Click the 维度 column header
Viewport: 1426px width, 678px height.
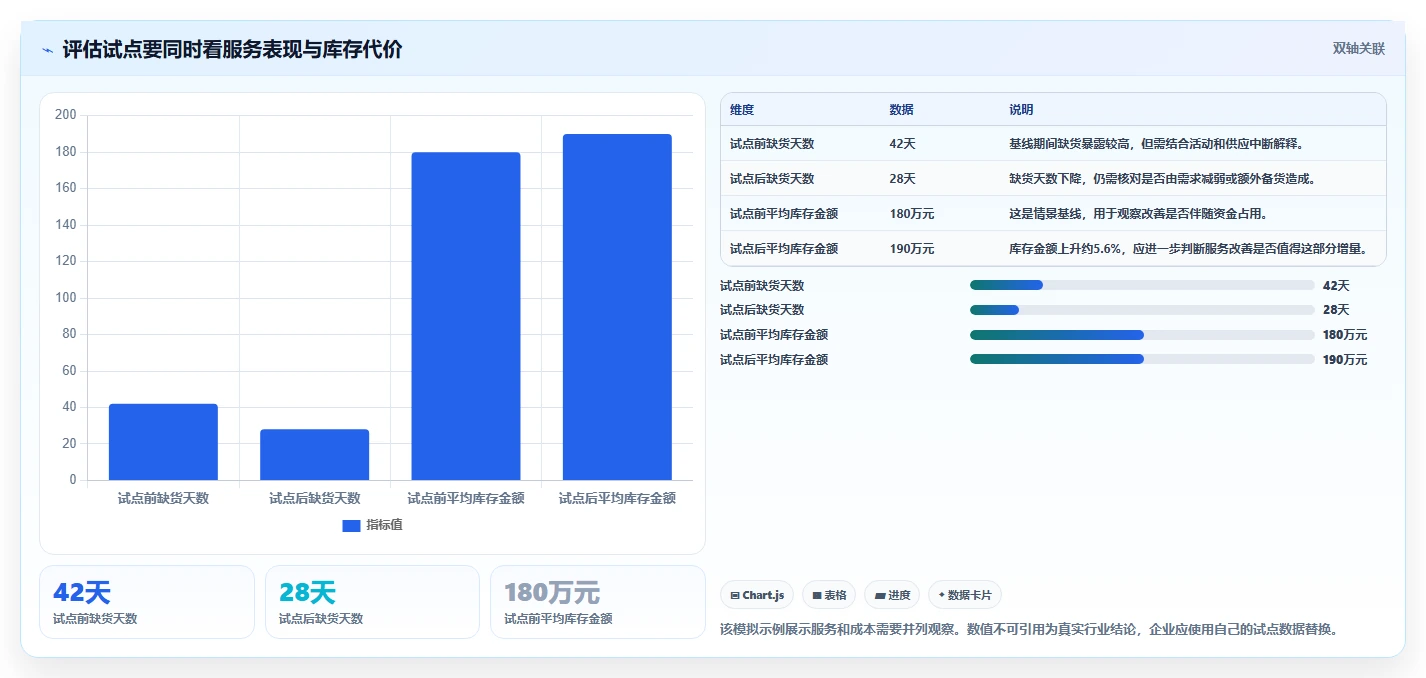[742, 110]
